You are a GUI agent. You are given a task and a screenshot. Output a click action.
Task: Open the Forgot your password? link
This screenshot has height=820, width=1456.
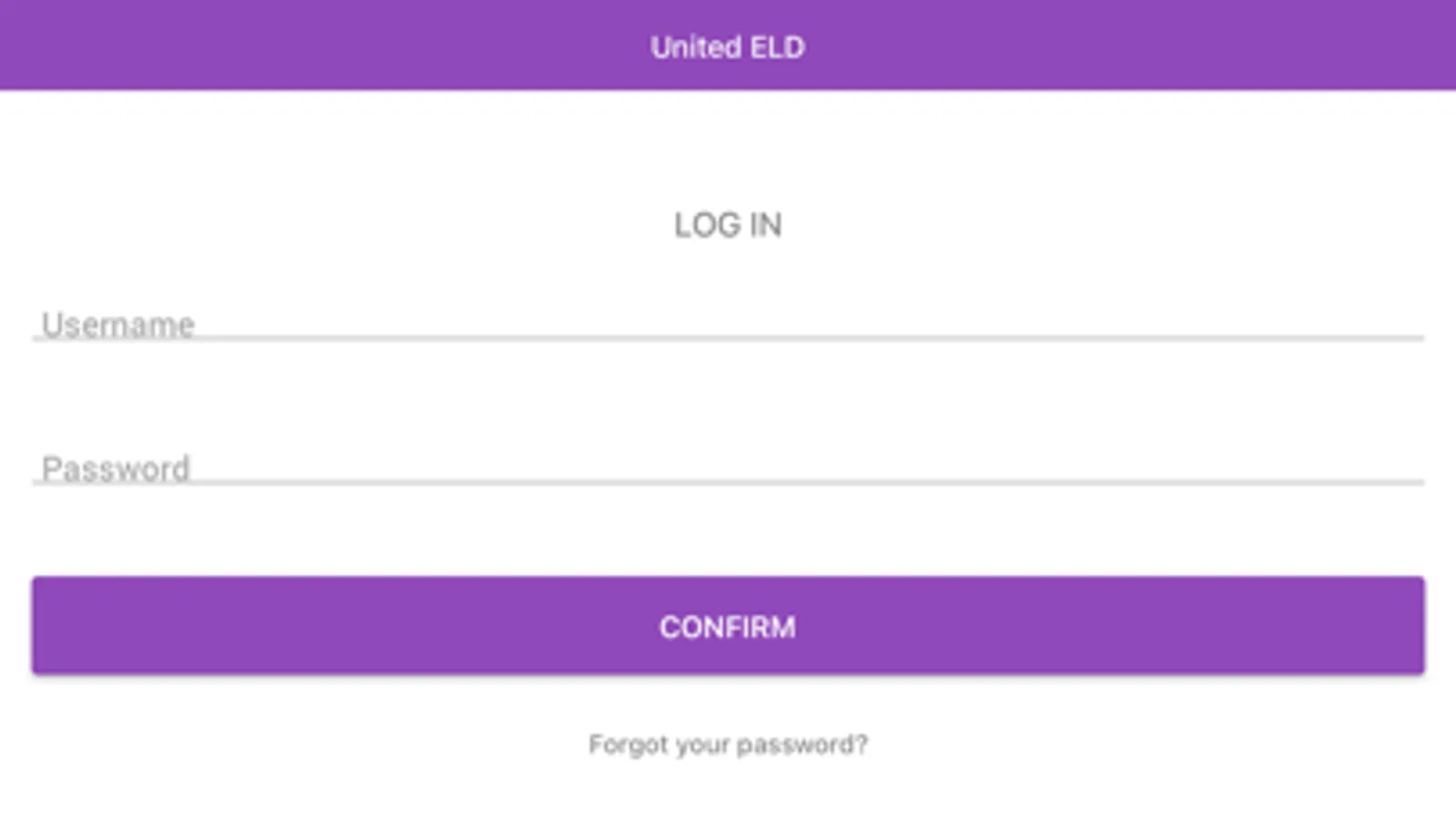click(728, 744)
